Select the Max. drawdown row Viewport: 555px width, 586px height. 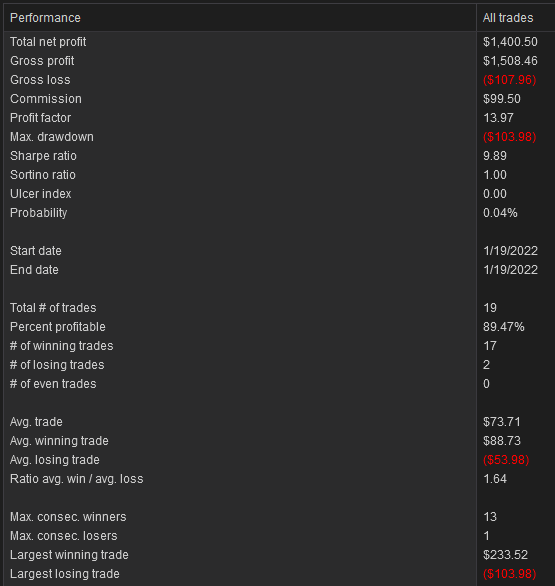[x=279, y=137]
